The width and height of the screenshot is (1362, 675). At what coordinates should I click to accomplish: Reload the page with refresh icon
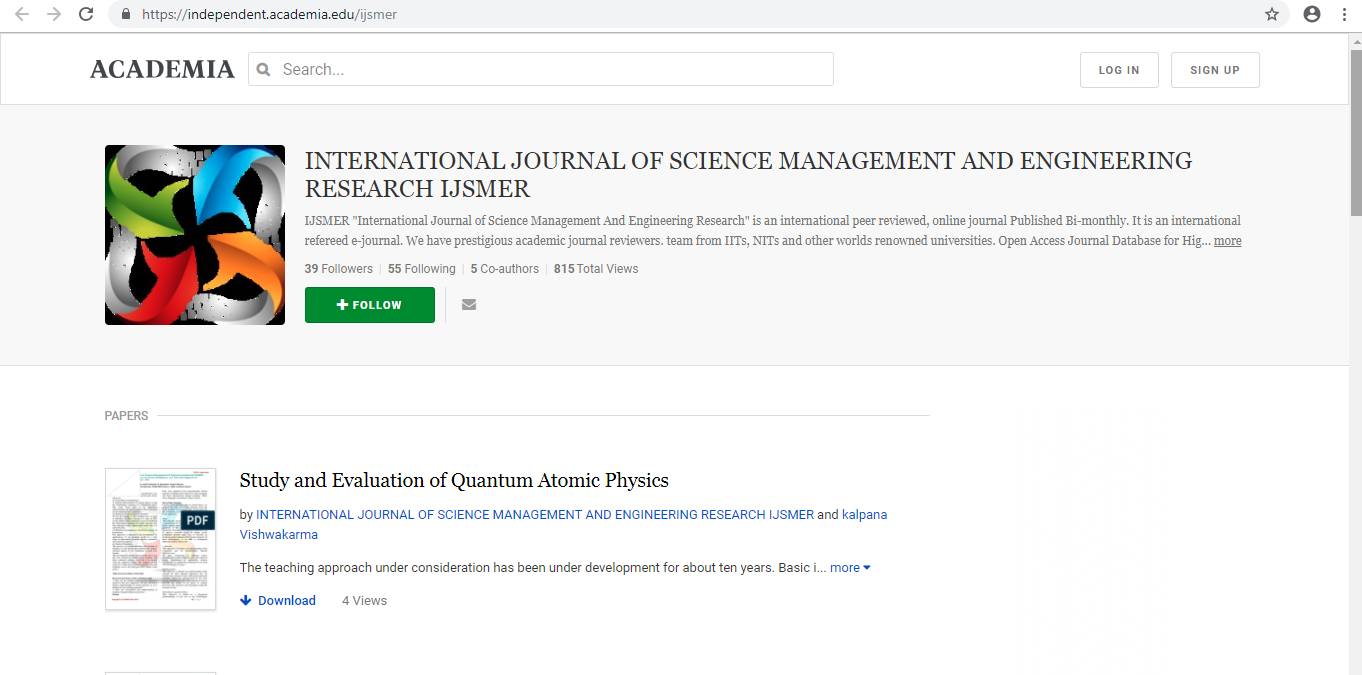pos(87,14)
